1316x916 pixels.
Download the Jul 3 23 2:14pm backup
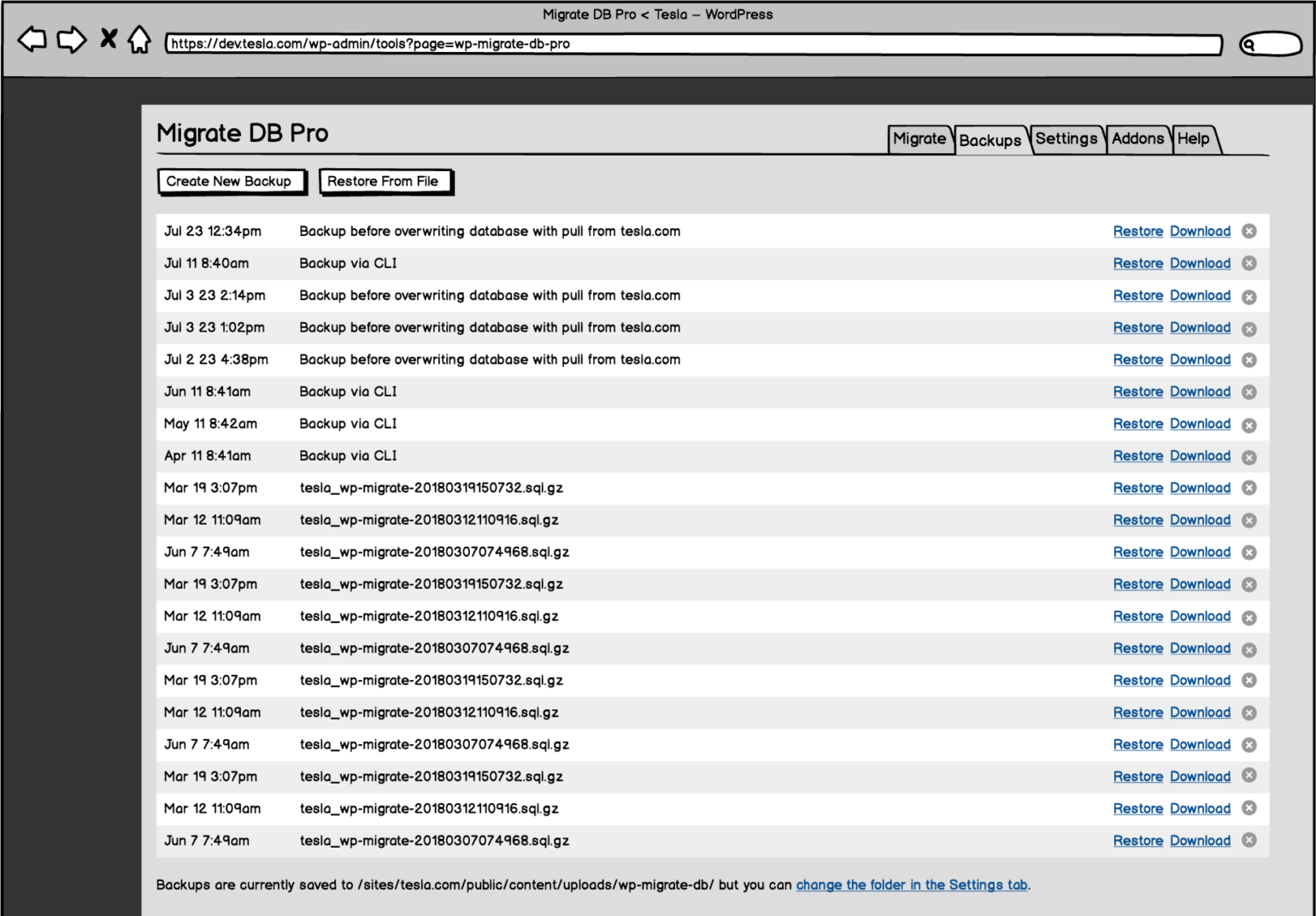click(1200, 296)
